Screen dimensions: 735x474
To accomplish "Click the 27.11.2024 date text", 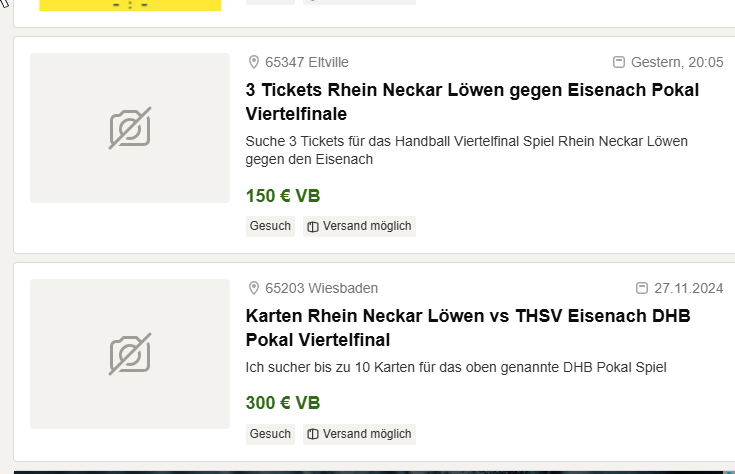I will [x=688, y=289].
